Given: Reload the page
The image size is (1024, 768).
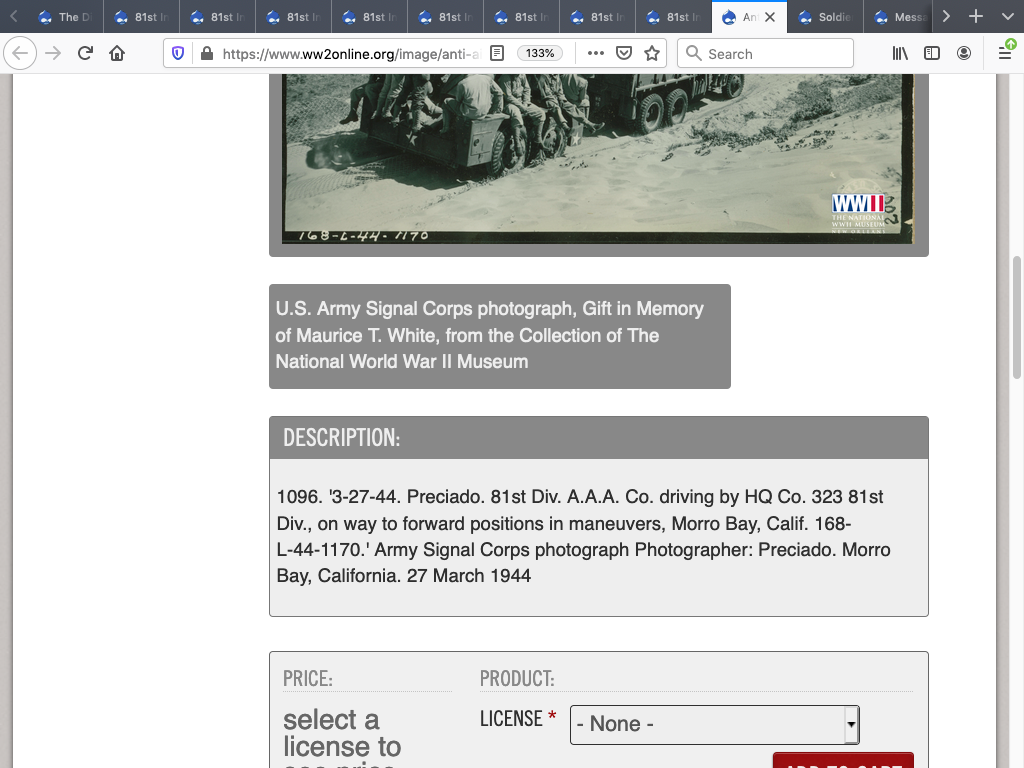Looking at the screenshot, I should pos(85,54).
